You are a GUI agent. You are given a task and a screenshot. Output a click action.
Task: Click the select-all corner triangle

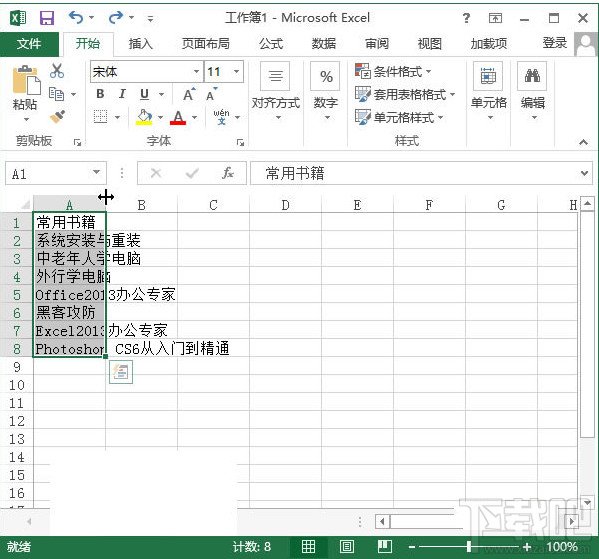(x=25, y=205)
